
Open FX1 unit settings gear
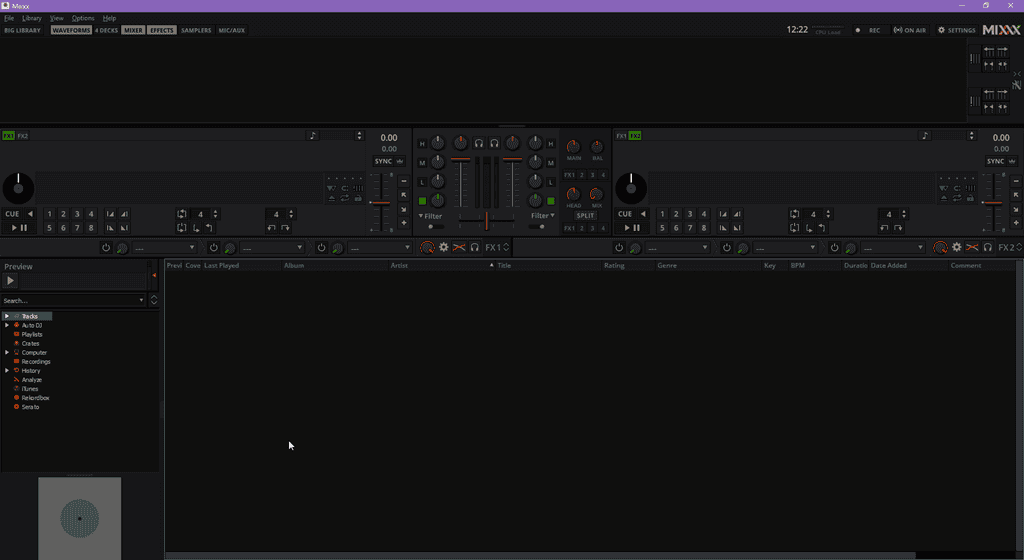443,247
